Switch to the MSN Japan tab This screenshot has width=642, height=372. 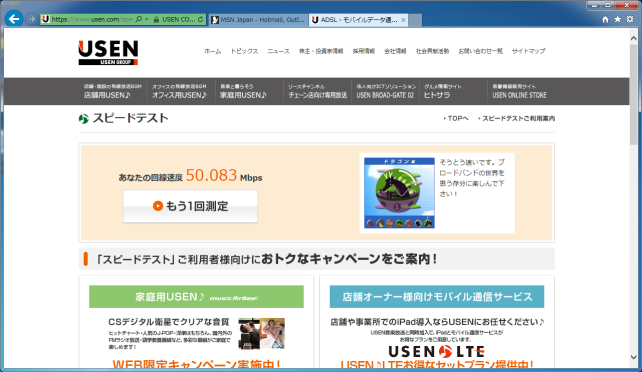[258, 20]
